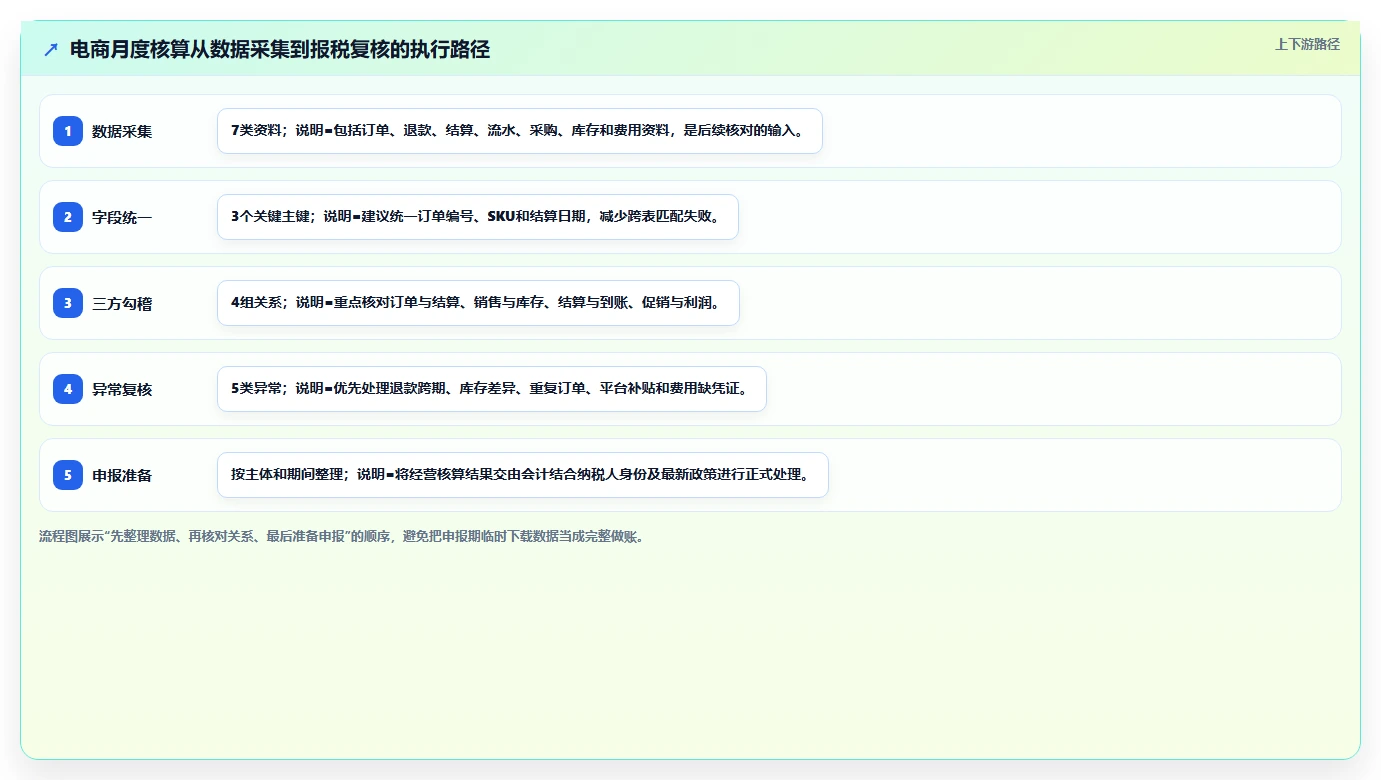Click the 3个关键主键 description box
This screenshot has width=1381, height=780.
[478, 217]
